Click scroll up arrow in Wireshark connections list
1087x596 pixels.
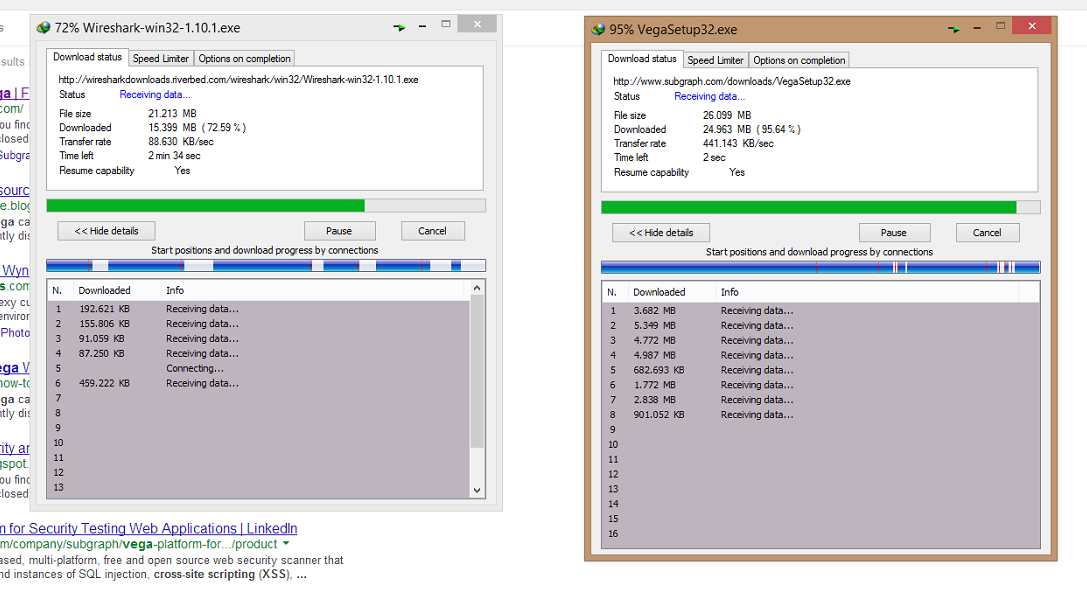click(477, 288)
